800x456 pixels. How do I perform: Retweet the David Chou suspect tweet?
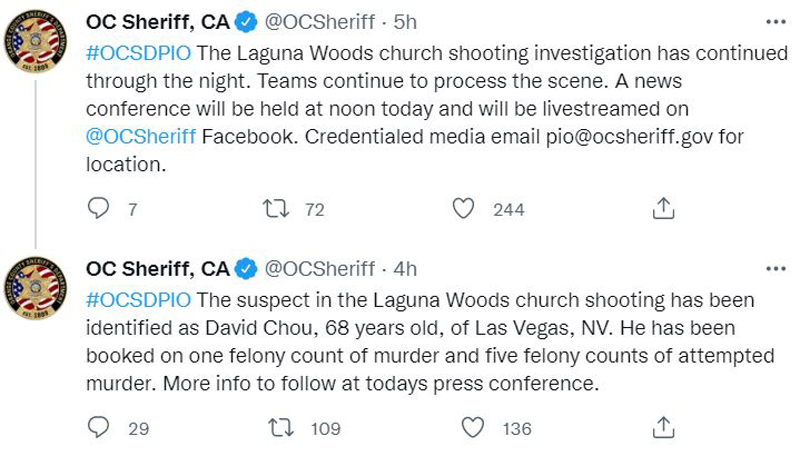pyautogui.click(x=281, y=427)
